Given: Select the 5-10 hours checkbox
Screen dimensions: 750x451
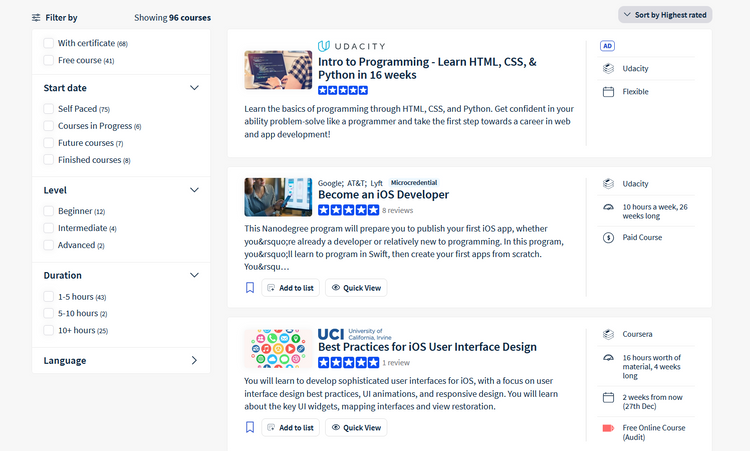Looking at the screenshot, I should tap(48, 313).
